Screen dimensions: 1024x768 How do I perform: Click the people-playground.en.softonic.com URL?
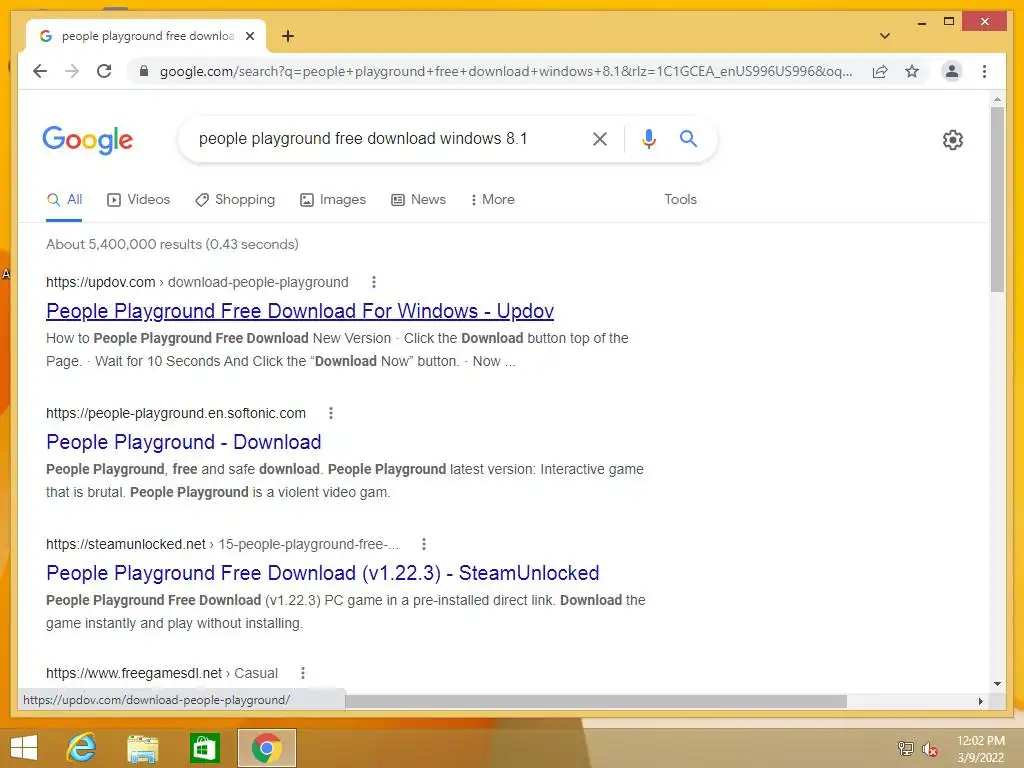176,413
